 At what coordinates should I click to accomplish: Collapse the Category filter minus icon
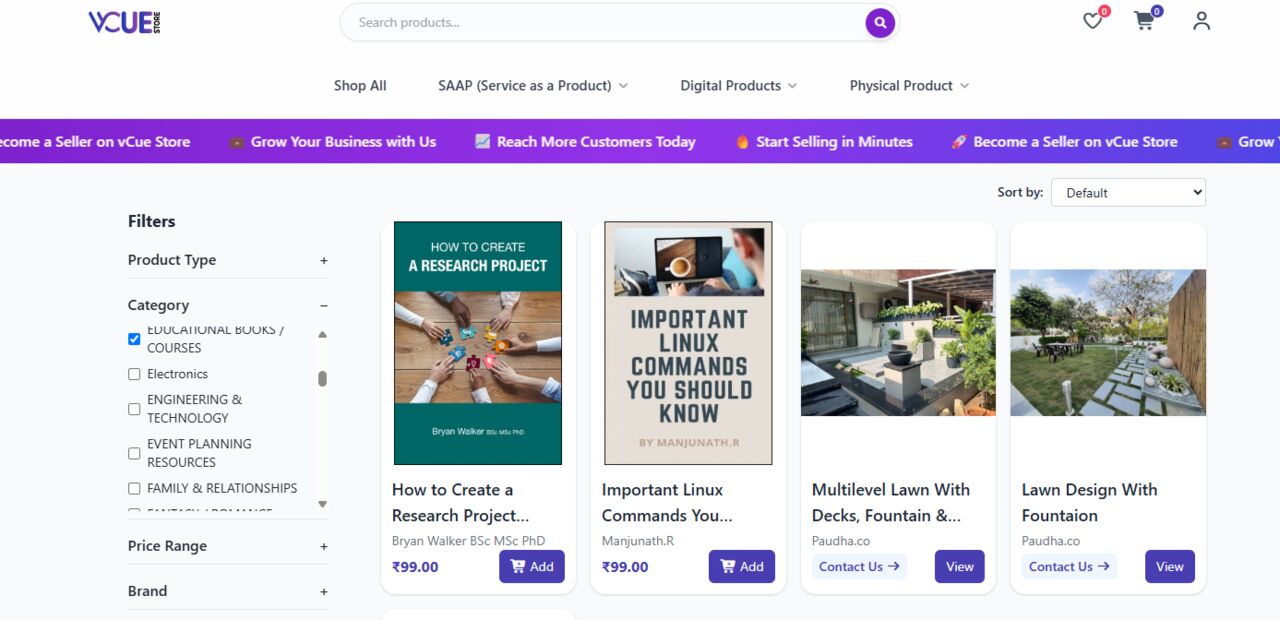point(324,306)
